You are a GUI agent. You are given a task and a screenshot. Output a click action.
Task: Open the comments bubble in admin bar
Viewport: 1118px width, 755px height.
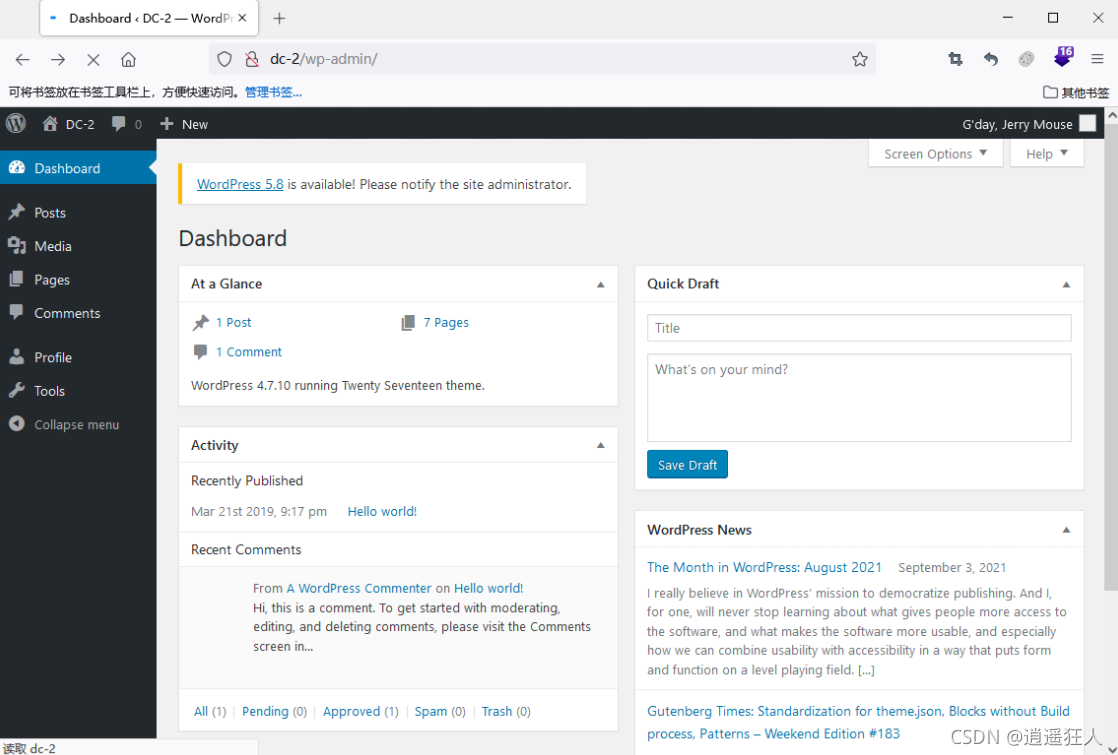[126, 124]
